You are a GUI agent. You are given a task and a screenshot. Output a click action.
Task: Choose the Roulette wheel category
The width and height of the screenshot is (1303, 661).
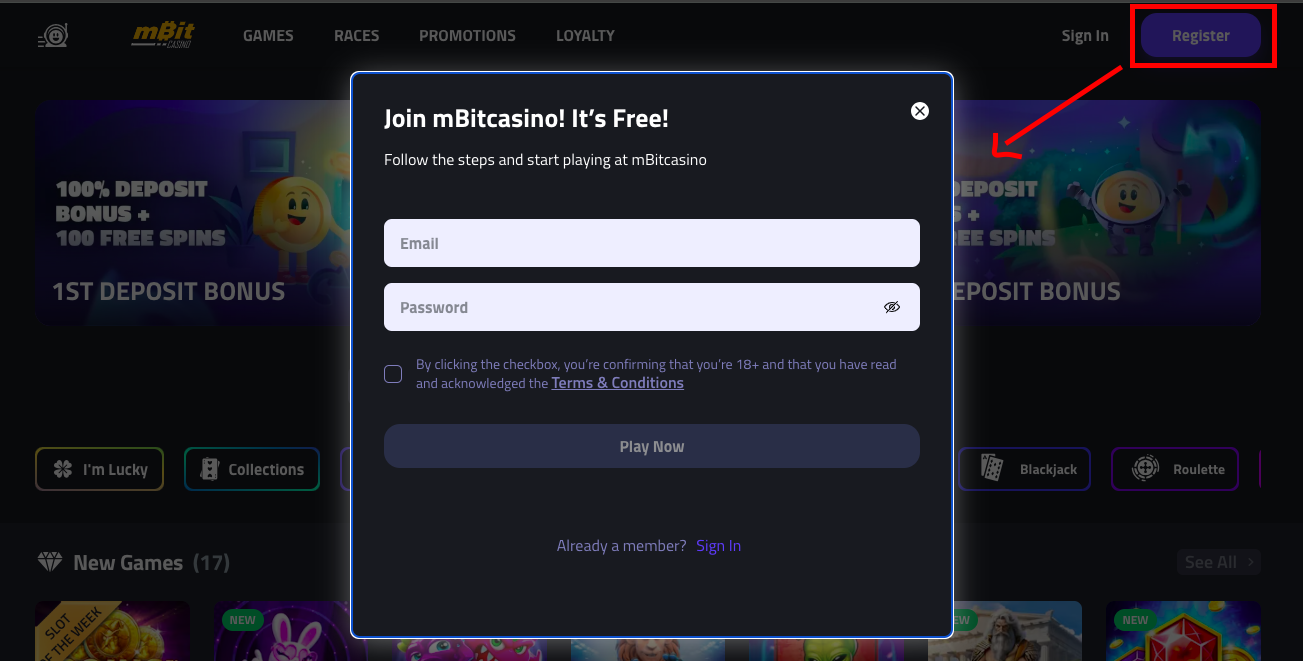(1175, 469)
